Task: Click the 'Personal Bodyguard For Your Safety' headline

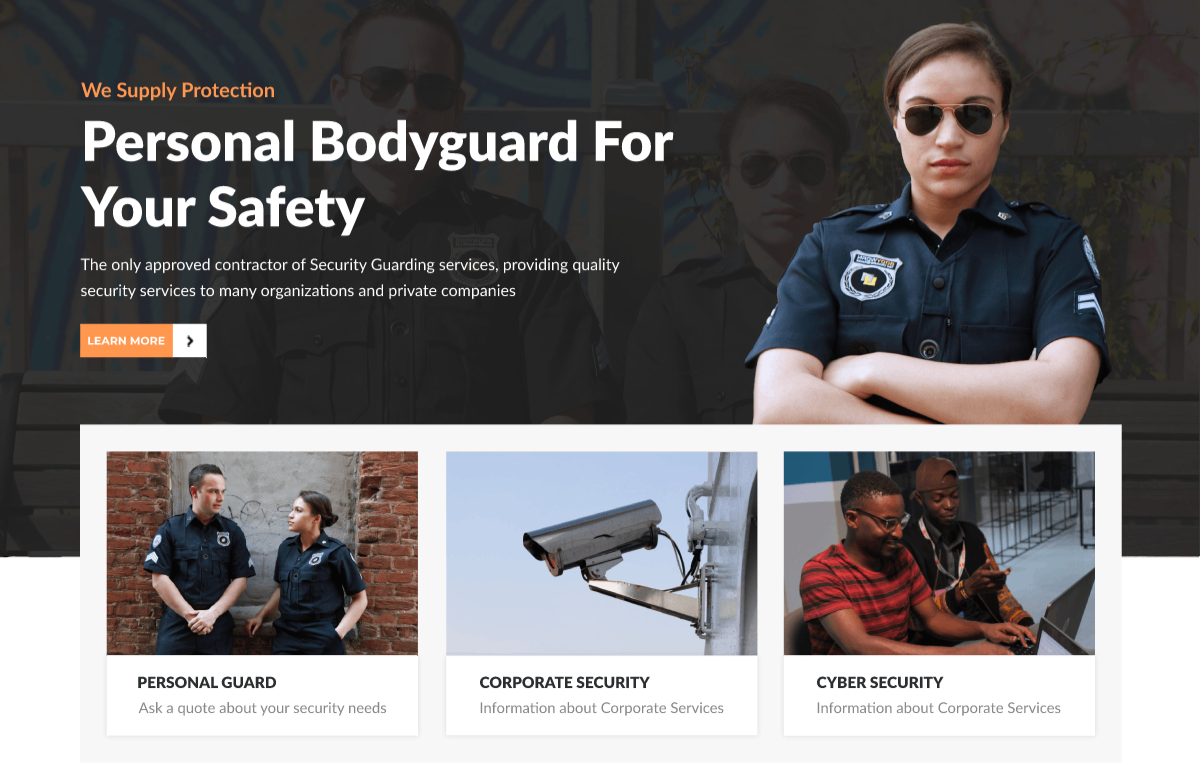Action: pos(377,174)
